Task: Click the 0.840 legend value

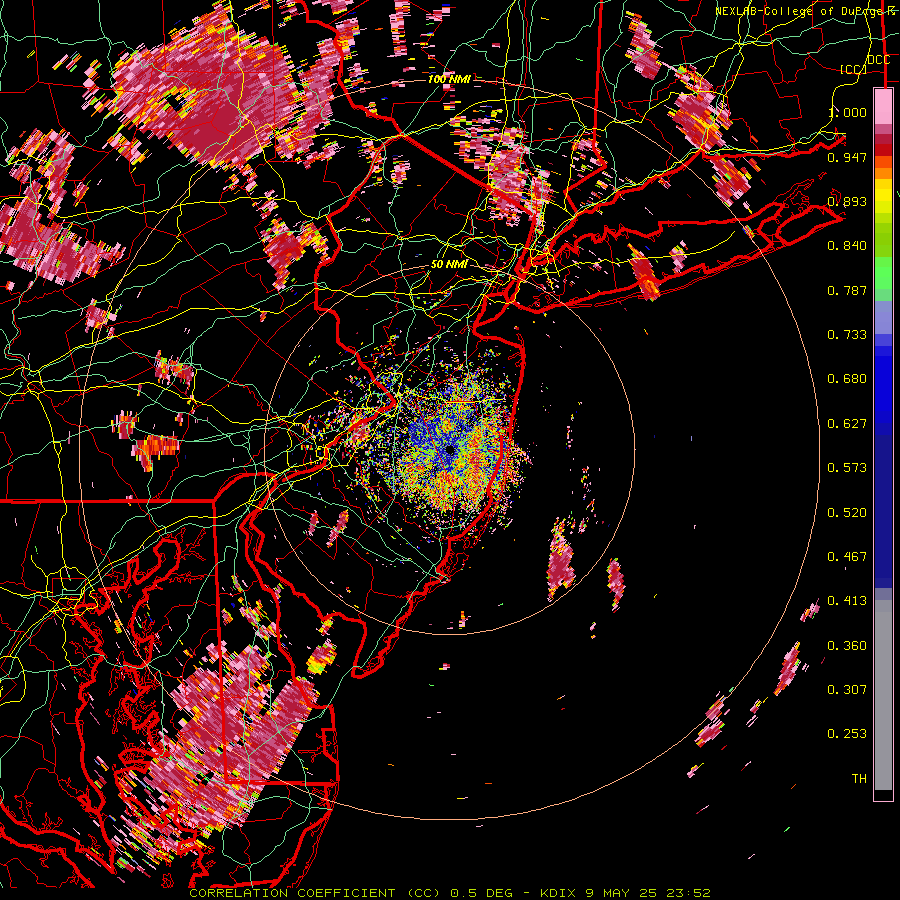Action: point(847,246)
